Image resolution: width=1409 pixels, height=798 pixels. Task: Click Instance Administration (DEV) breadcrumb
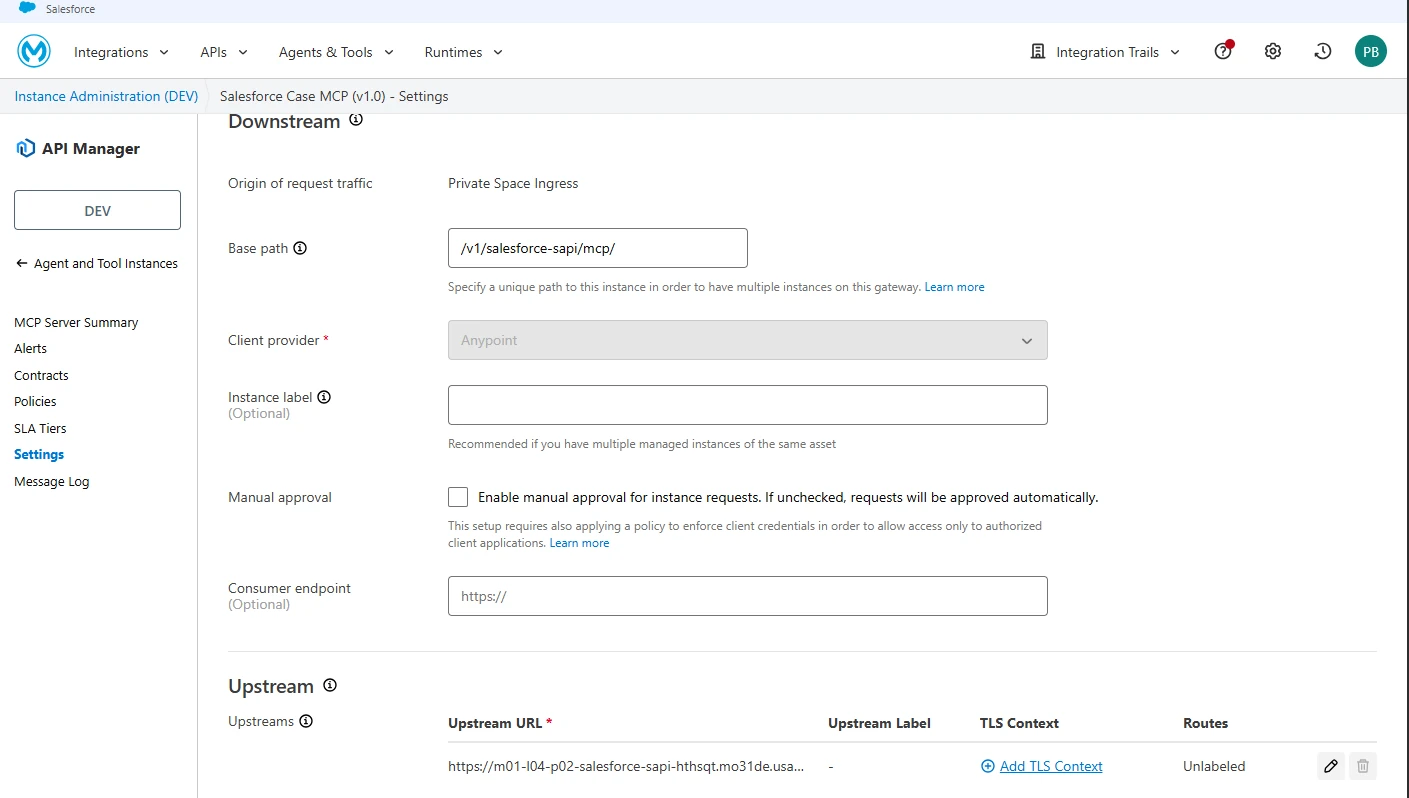click(x=106, y=96)
